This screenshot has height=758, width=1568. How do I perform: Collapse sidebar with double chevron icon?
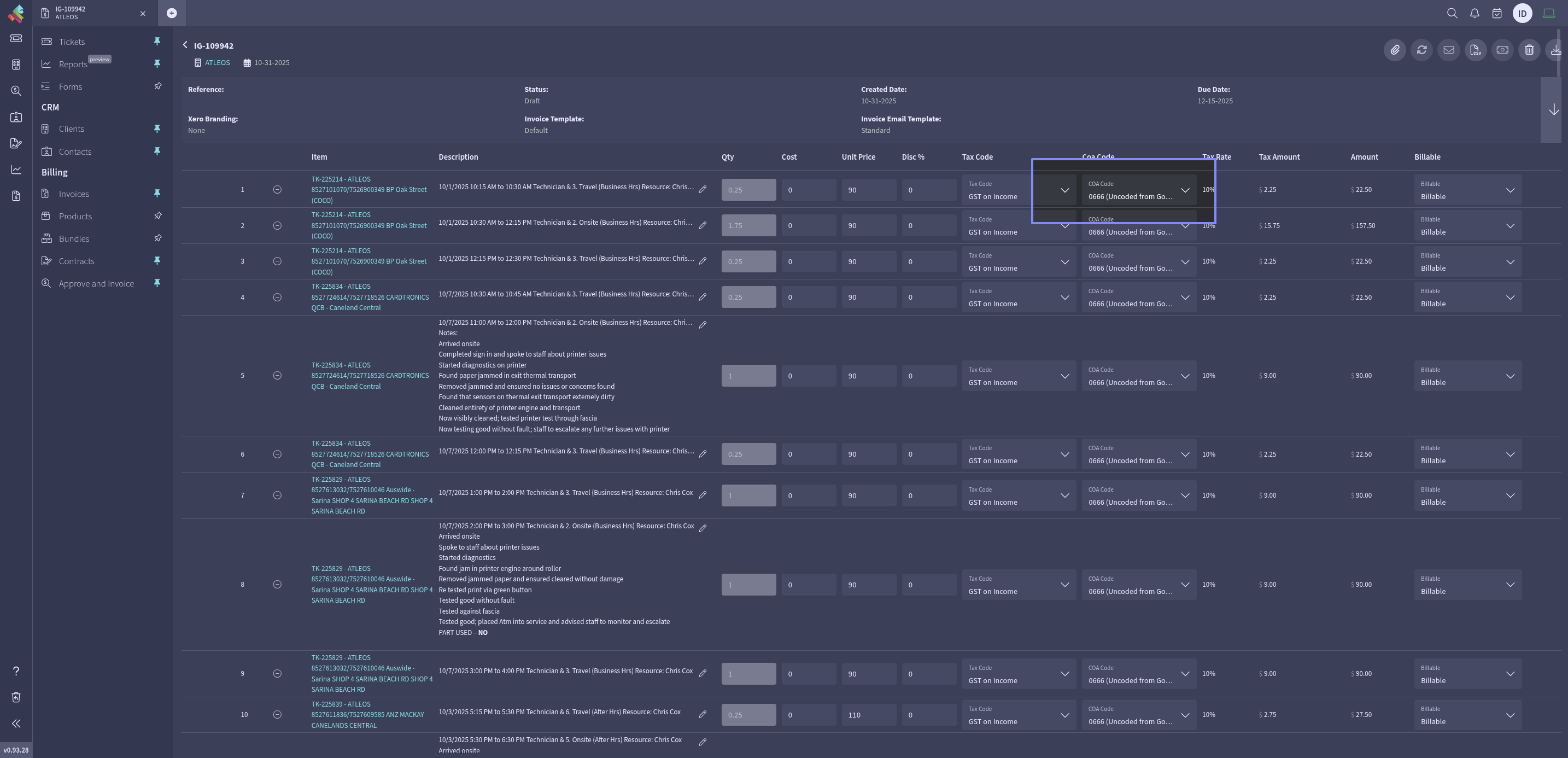point(16,724)
